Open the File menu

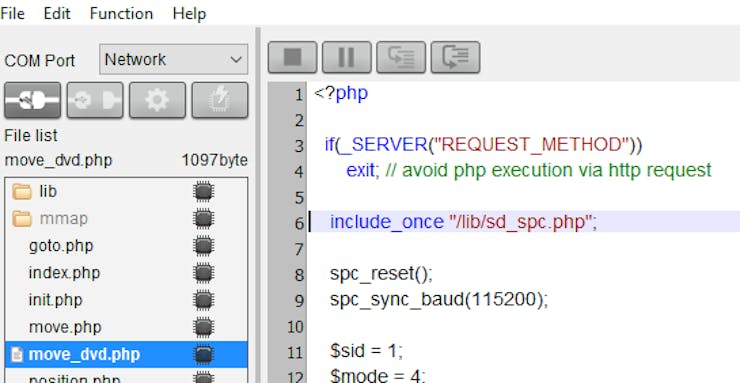click(12, 13)
